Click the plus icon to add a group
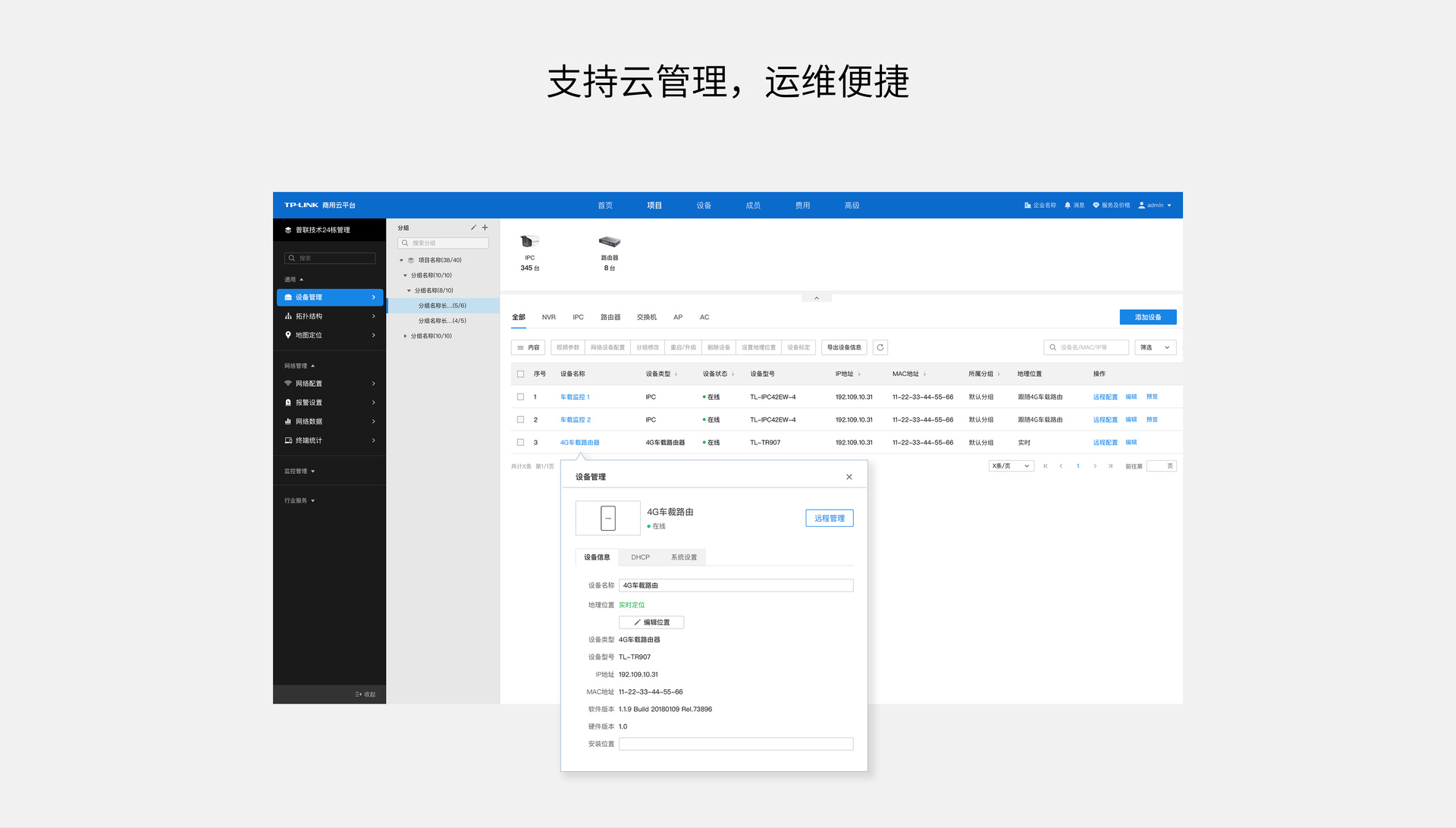The image size is (1456, 828). tap(485, 227)
